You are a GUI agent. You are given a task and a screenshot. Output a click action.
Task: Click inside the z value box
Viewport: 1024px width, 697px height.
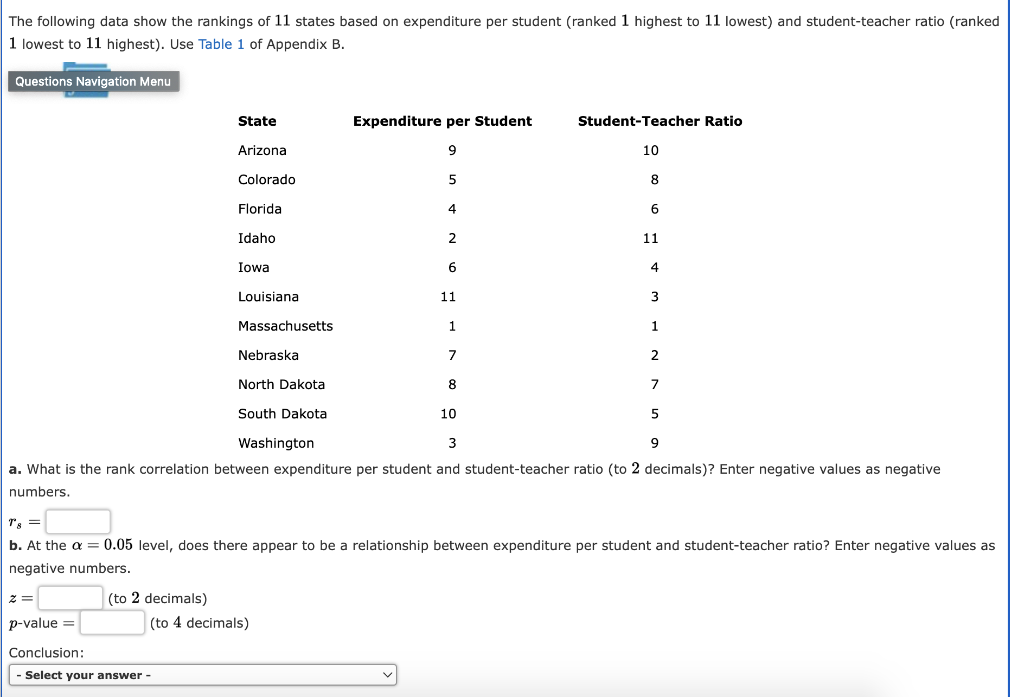(68, 596)
